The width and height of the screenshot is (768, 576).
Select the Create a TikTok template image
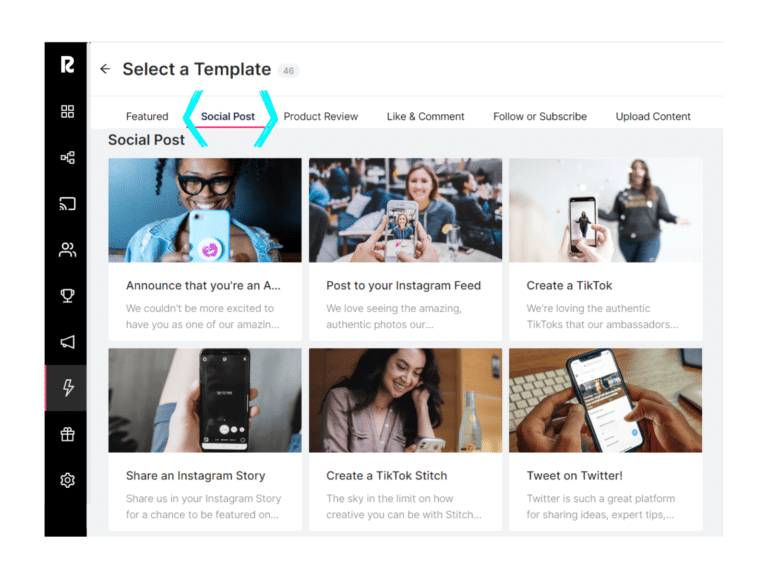coord(605,210)
